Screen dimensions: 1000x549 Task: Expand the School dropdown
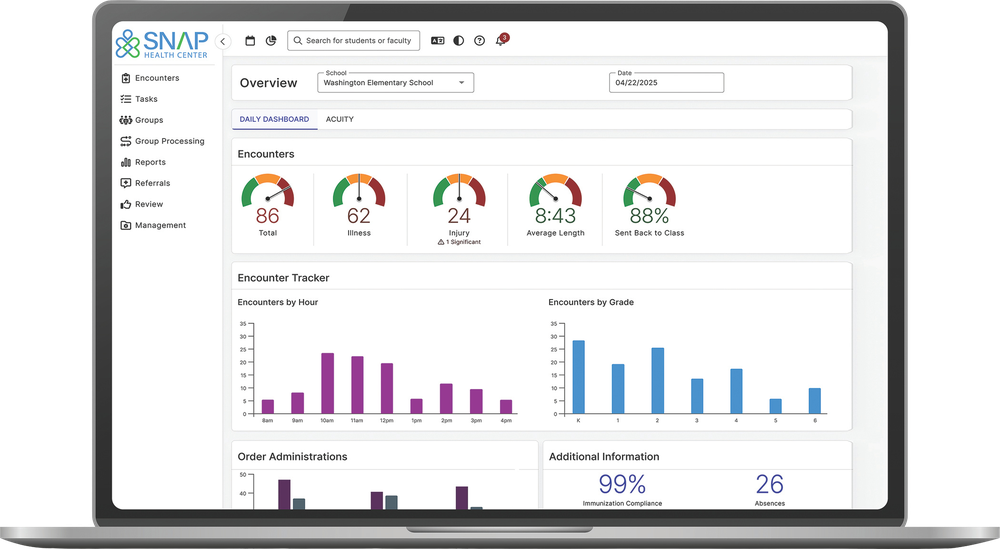tap(395, 82)
